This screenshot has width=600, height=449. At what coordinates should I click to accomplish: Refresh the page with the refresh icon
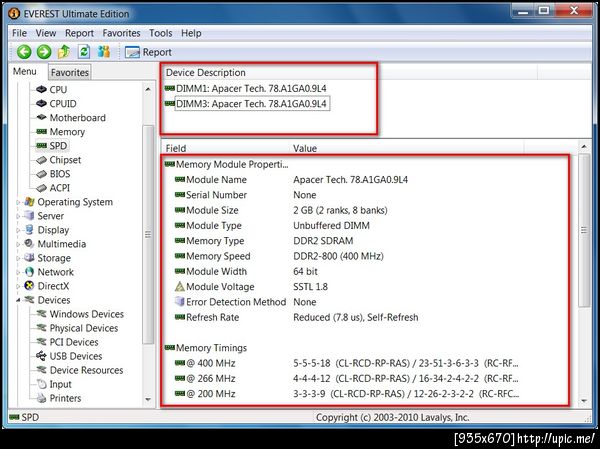[x=84, y=52]
